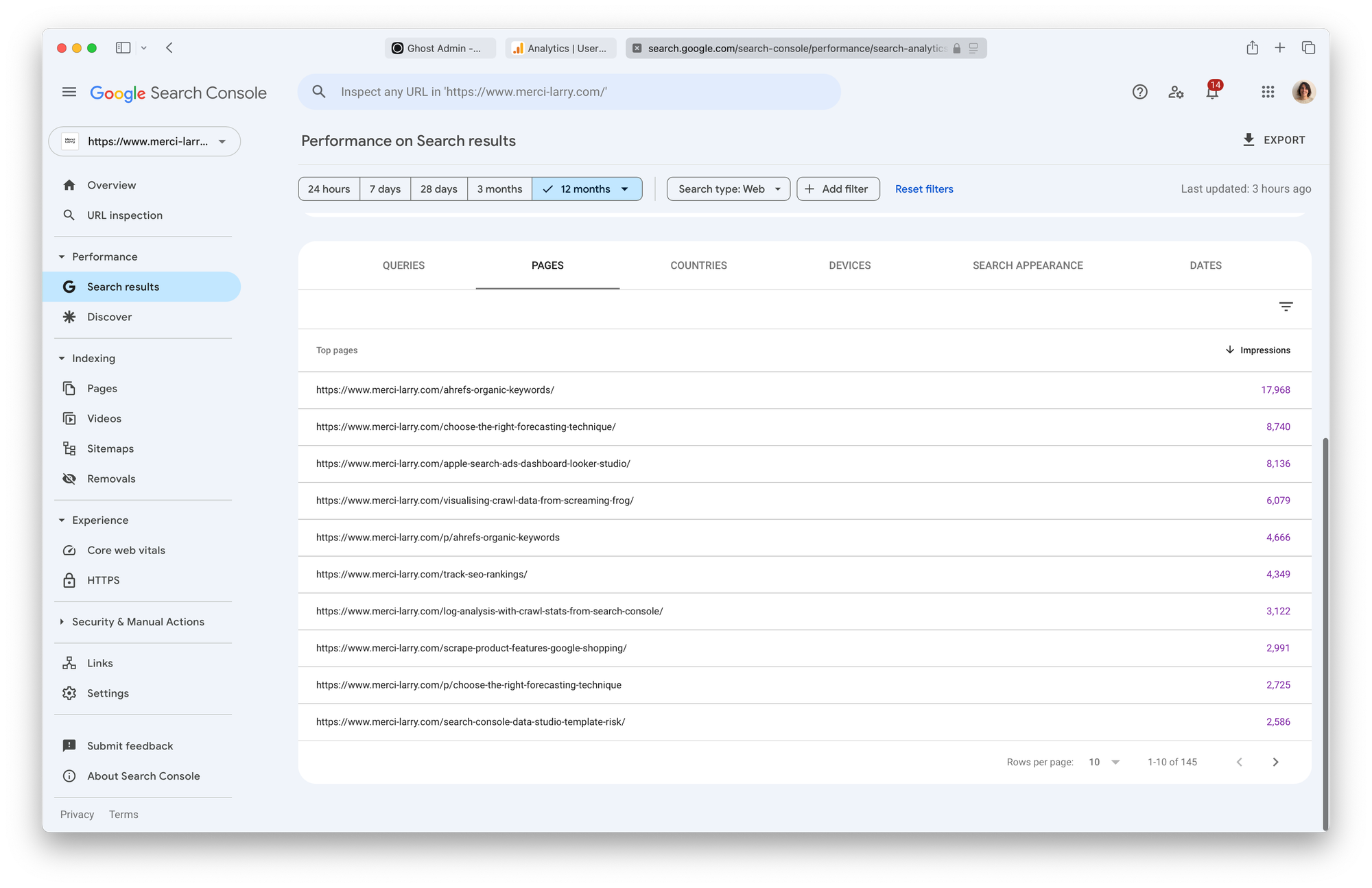Image resolution: width=1372 pixels, height=888 pixels.
Task: Go to next page of results
Action: [x=1275, y=762]
